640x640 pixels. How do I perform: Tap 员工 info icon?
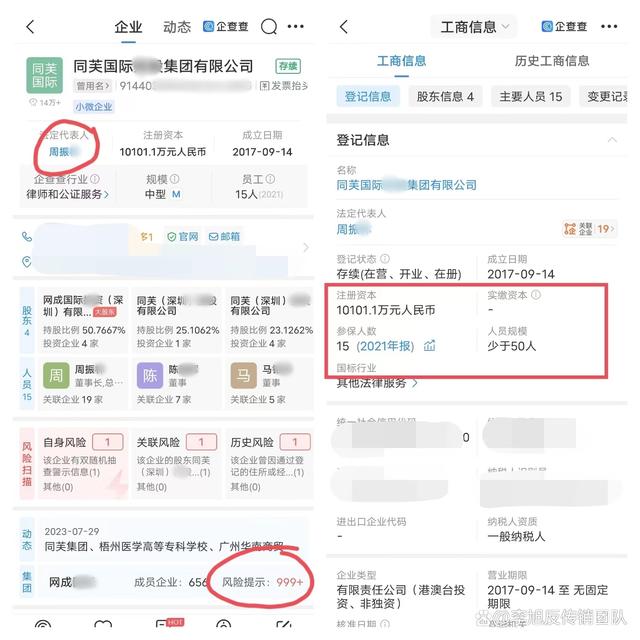click(x=270, y=179)
